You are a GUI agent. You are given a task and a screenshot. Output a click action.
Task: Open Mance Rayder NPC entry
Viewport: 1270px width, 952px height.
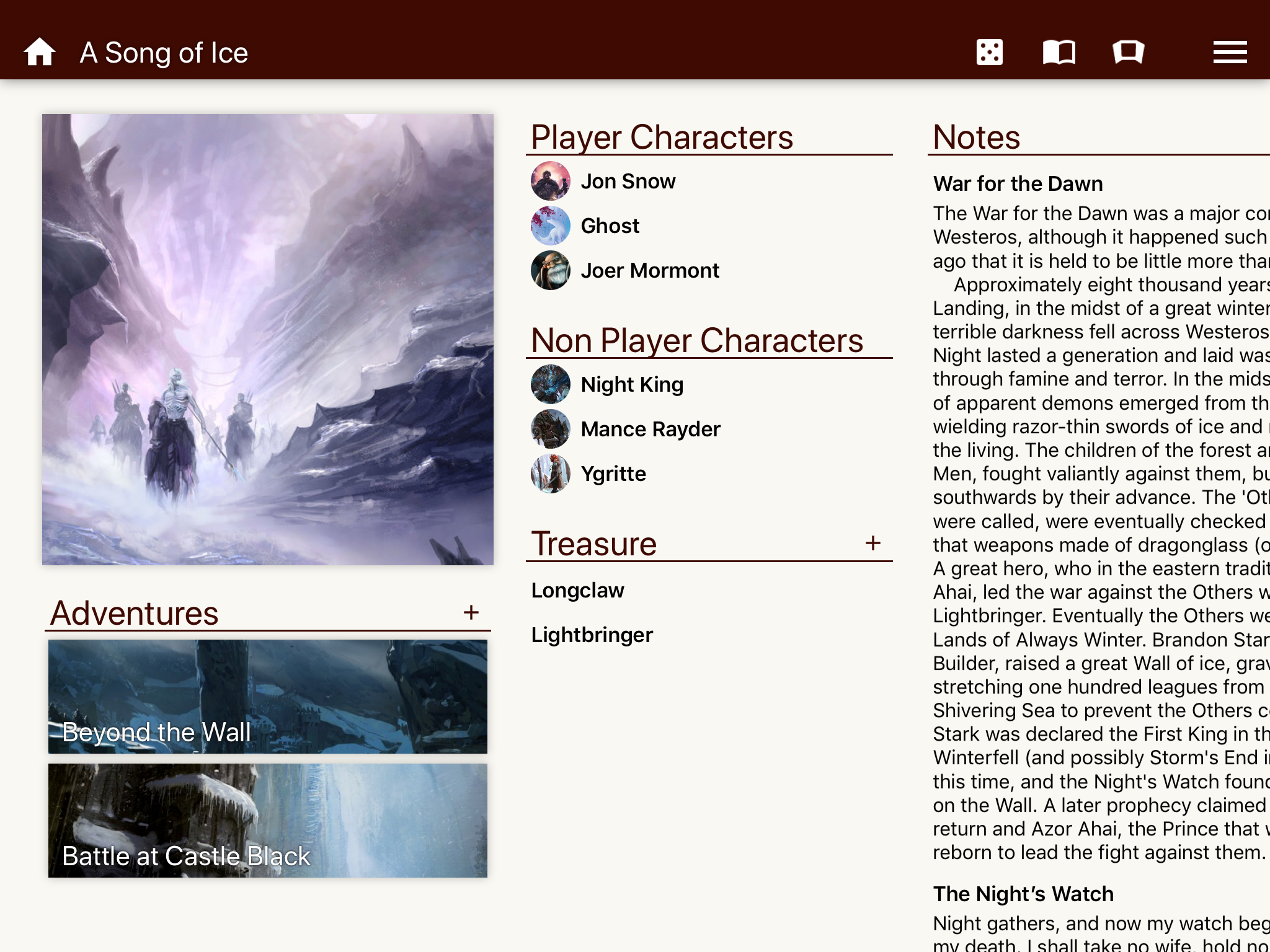tap(651, 429)
